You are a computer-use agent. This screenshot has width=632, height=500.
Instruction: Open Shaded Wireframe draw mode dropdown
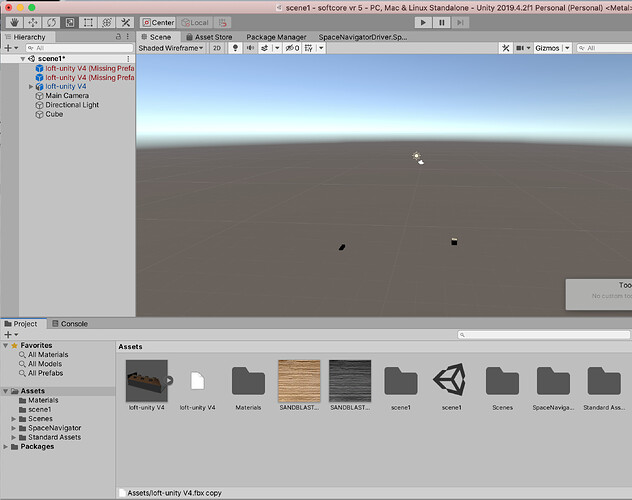[171, 48]
